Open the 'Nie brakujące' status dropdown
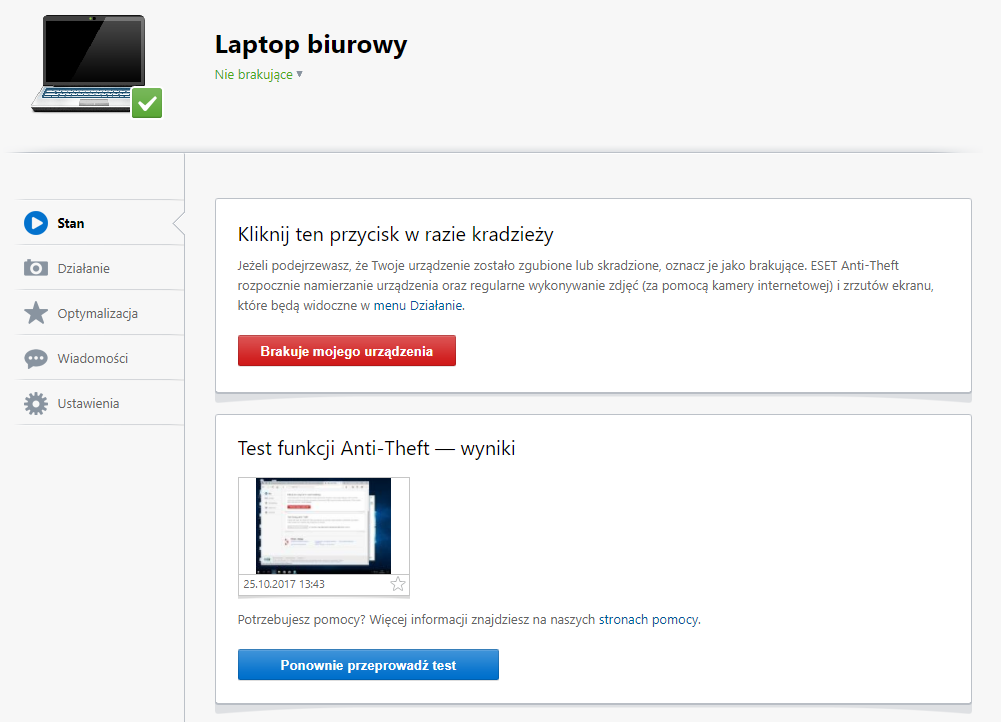 [x=259, y=75]
